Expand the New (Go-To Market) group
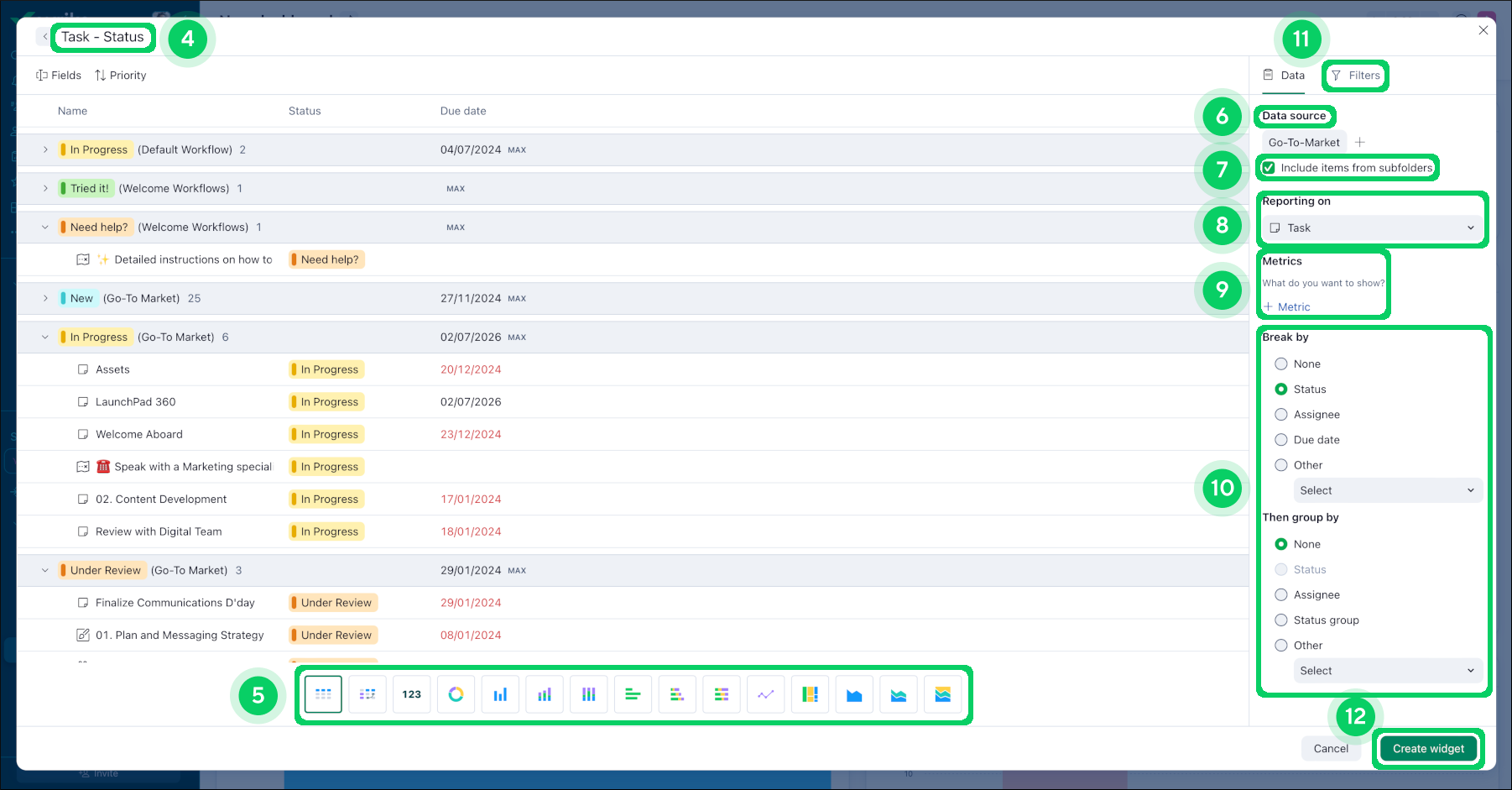The width and height of the screenshot is (1512, 790). click(45, 298)
